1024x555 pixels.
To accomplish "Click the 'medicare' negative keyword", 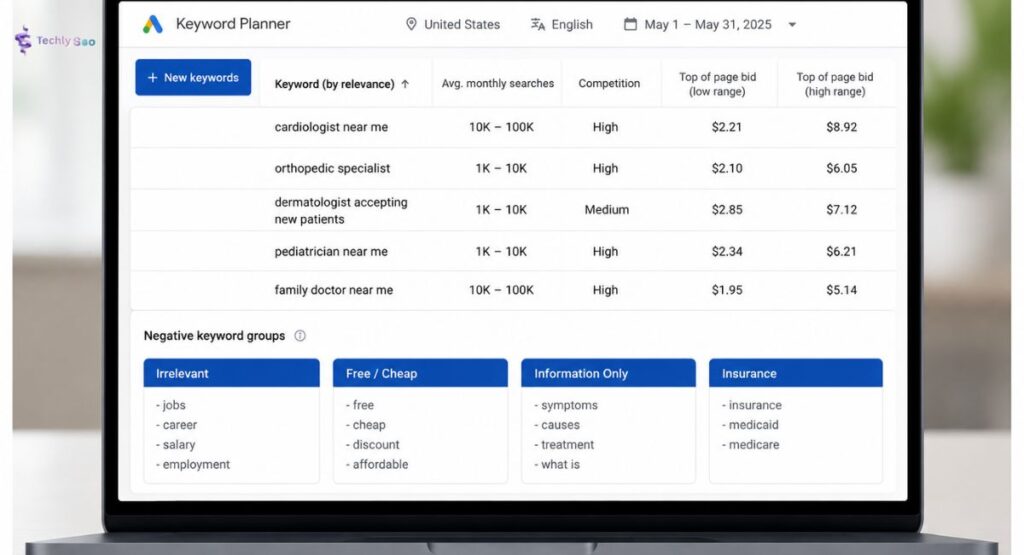I will pyautogui.click(x=754, y=445).
